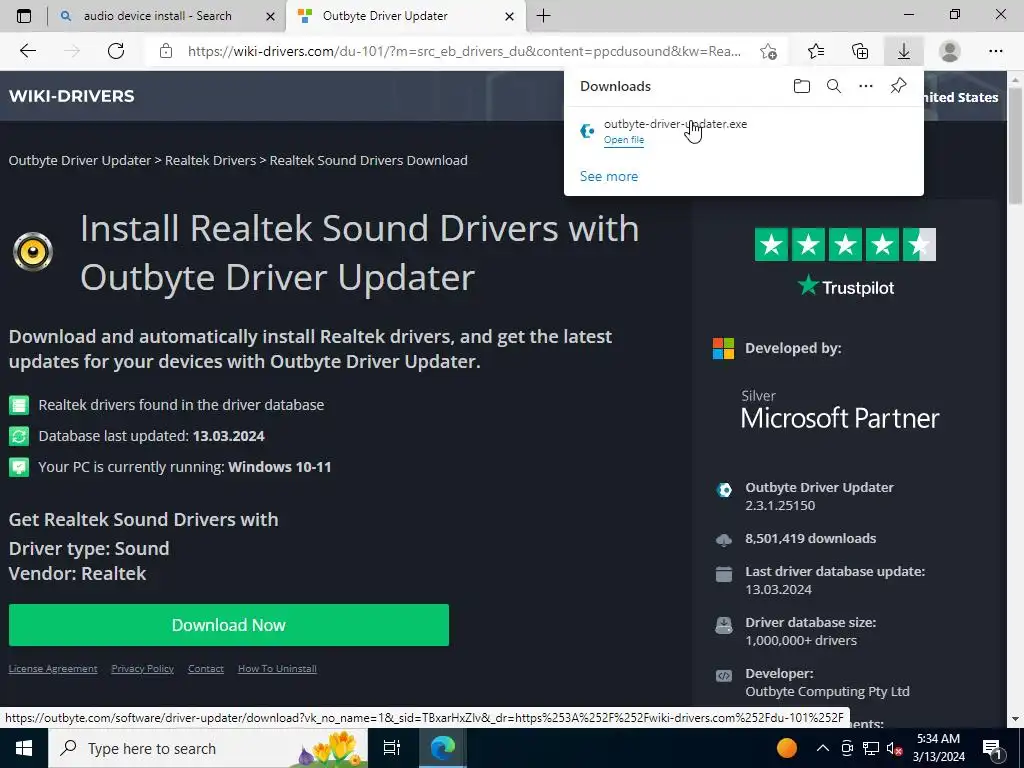Click page vertical scrollbar up arrow
The height and width of the screenshot is (768, 1024).
click(1016, 78)
